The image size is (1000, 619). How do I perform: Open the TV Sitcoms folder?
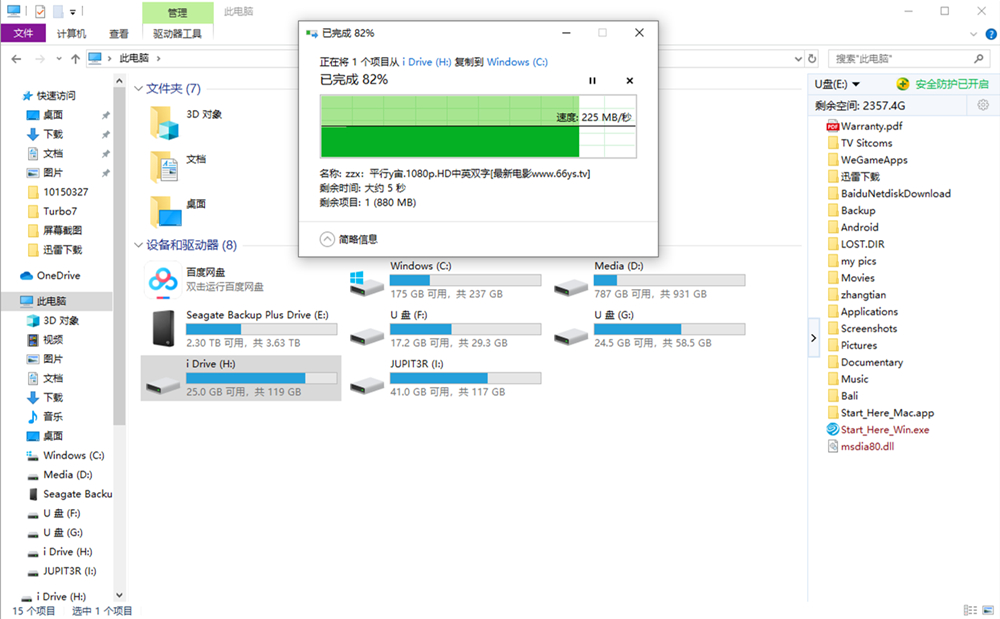coord(860,143)
